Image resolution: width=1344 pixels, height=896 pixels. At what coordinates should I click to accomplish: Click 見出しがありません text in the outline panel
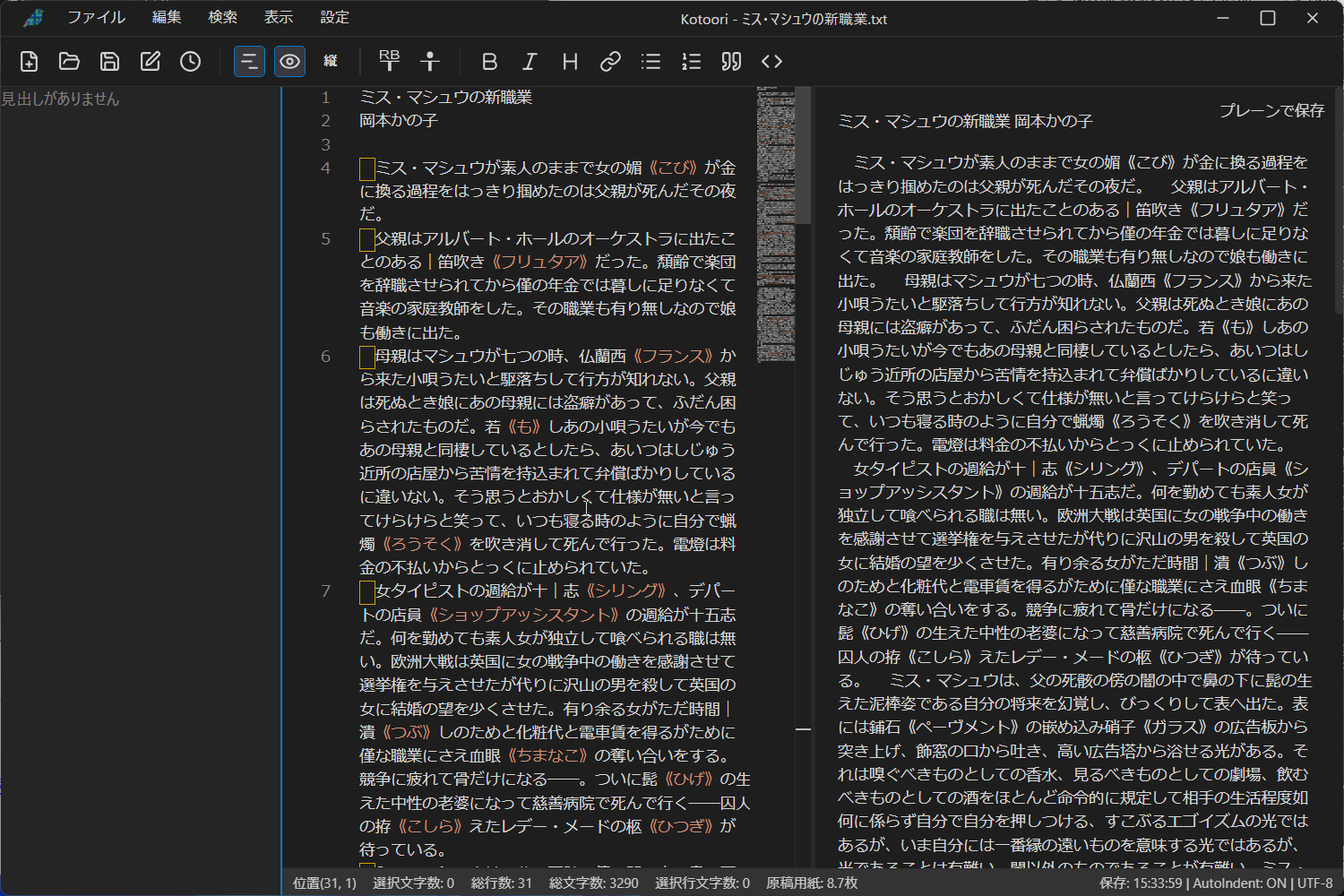(x=60, y=99)
